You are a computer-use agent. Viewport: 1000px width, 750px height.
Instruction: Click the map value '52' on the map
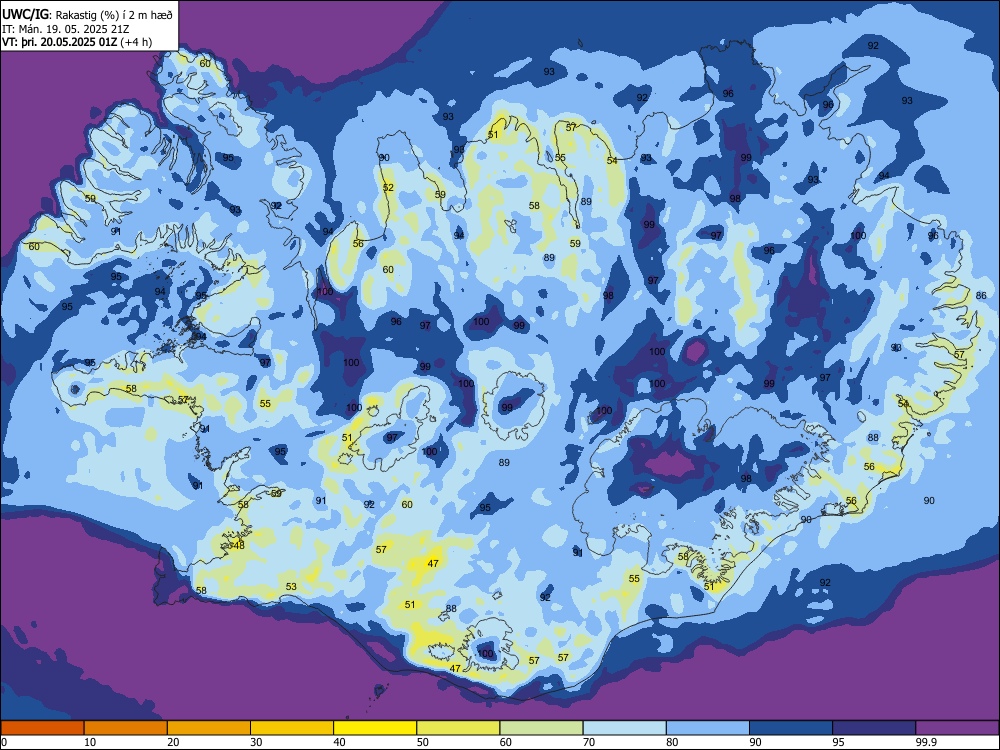[388, 188]
